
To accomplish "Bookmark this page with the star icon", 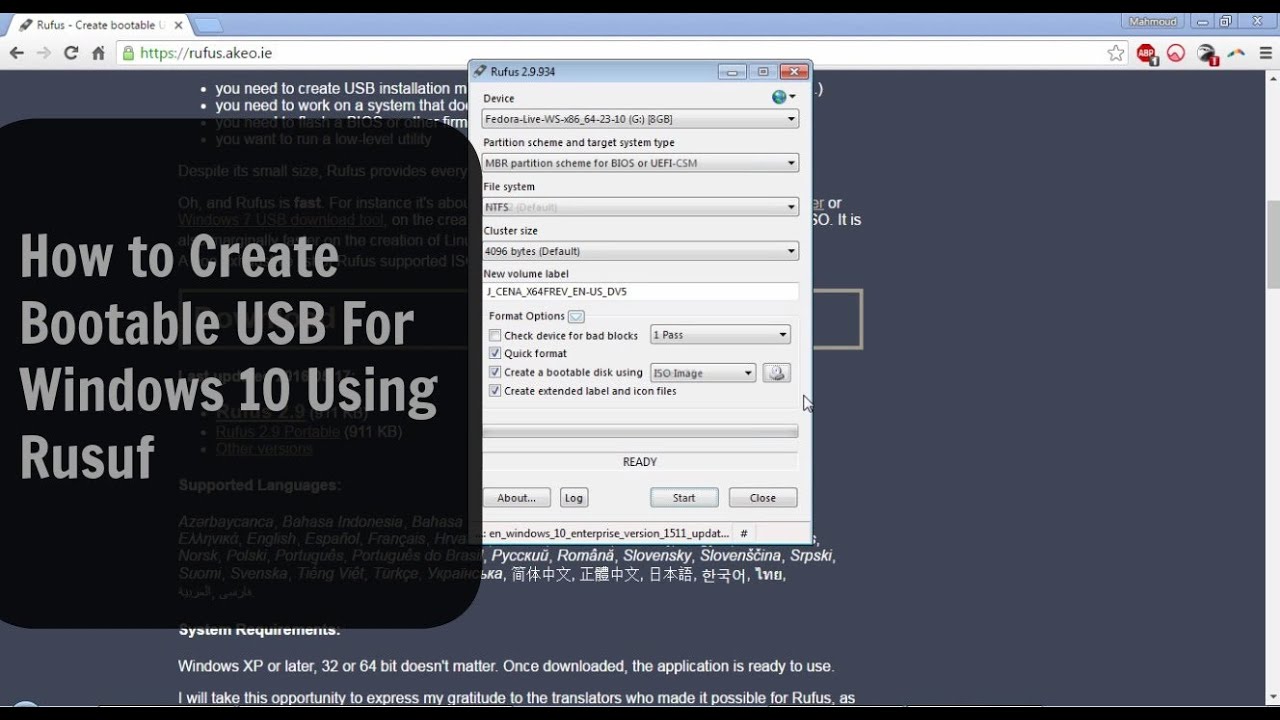I will coord(1116,53).
